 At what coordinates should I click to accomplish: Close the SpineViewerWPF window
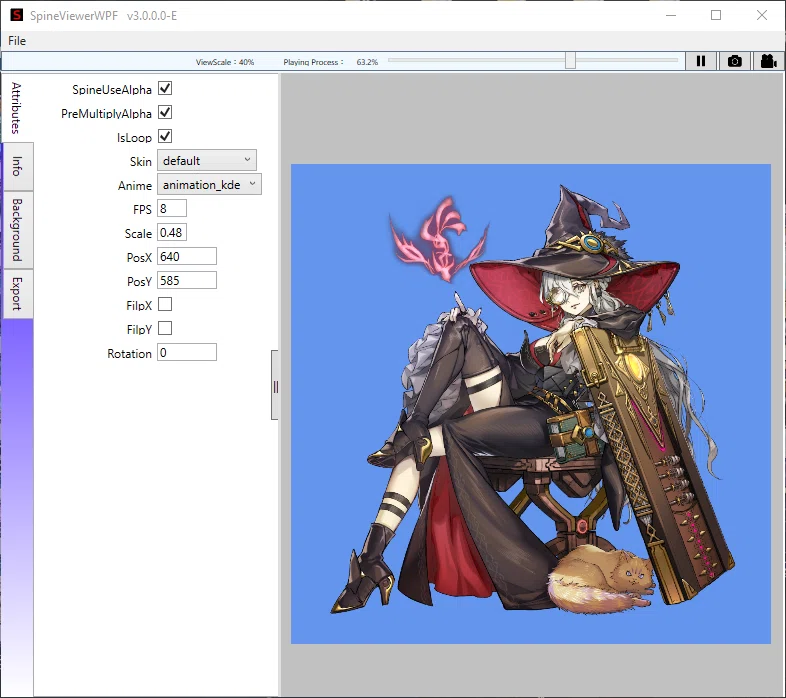(762, 16)
